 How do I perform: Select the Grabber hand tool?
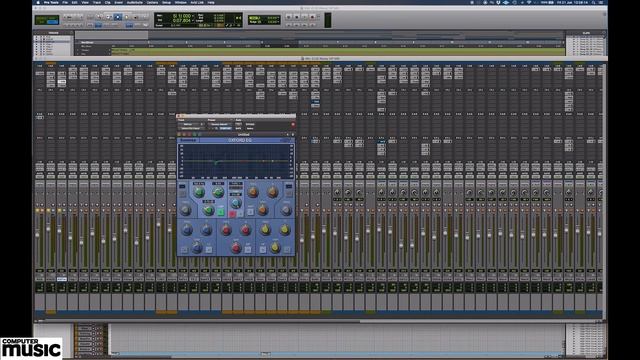tap(127, 17)
